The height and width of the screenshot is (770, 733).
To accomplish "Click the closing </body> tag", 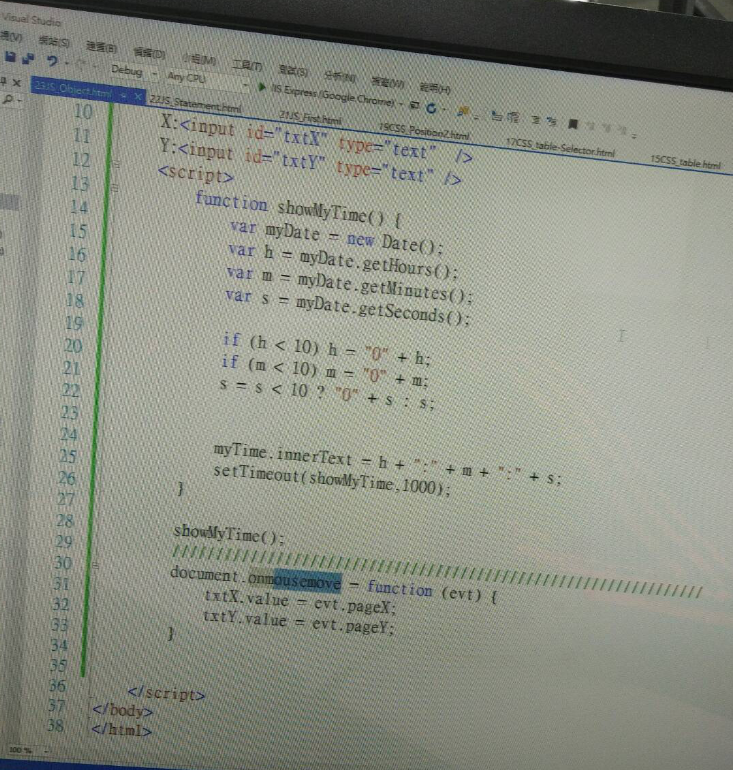I will (123, 711).
